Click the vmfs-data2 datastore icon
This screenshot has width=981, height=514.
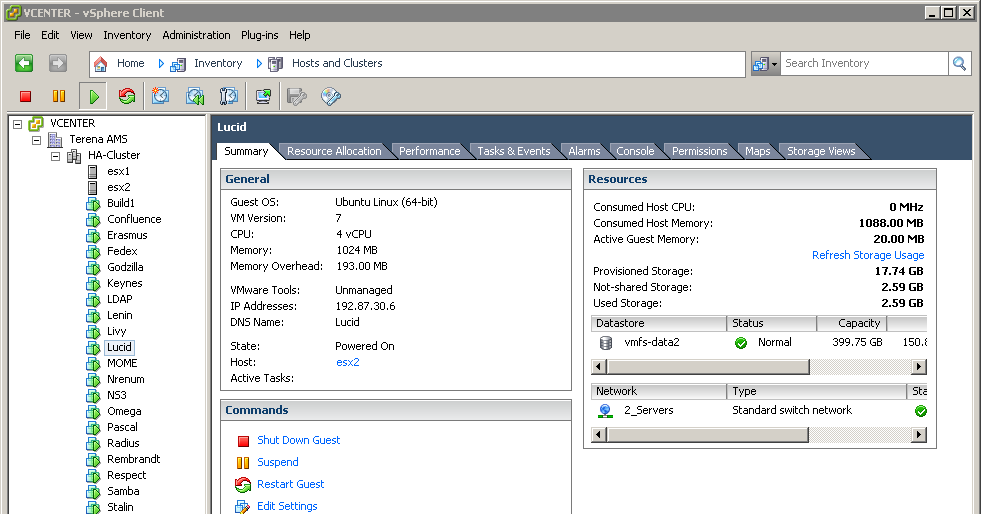(x=606, y=343)
